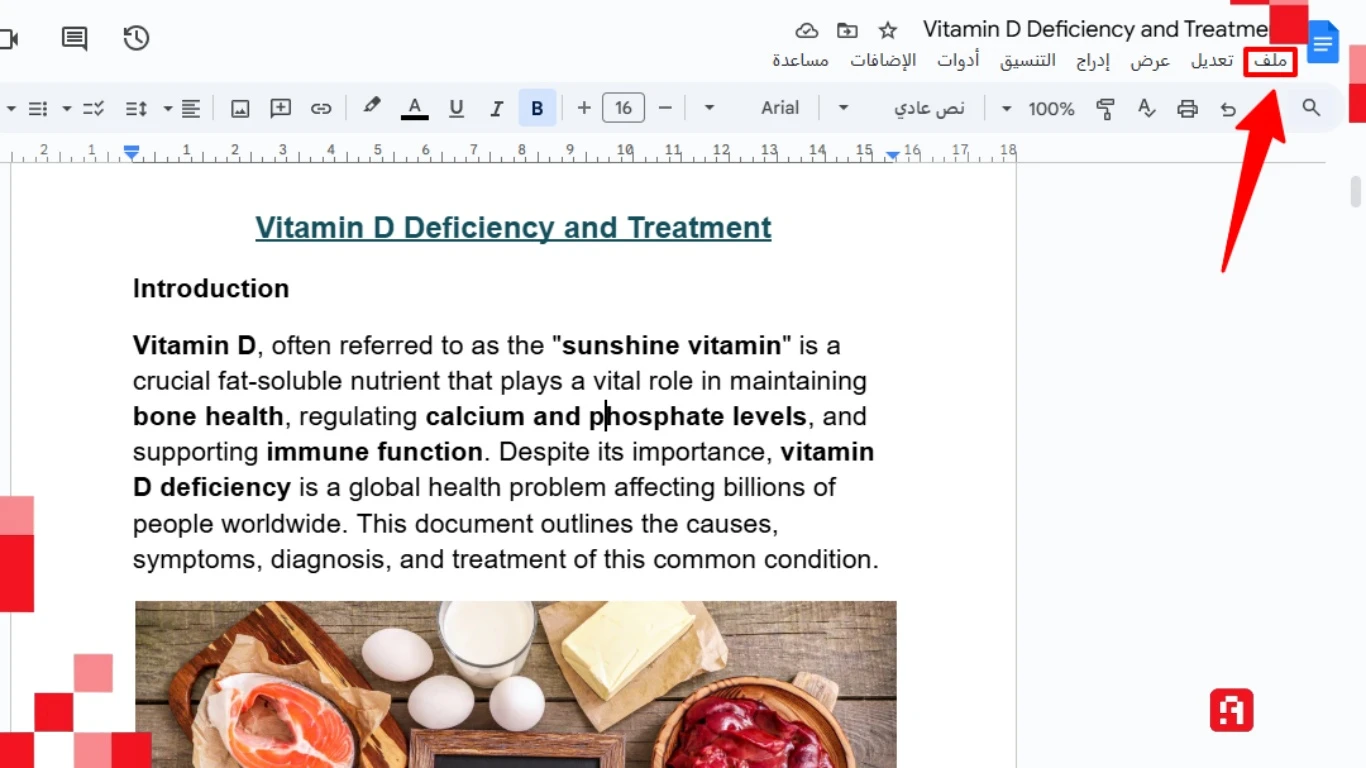Viewport: 1366px width, 768px height.
Task: Toggle Bold formatting off
Action: tap(537, 108)
